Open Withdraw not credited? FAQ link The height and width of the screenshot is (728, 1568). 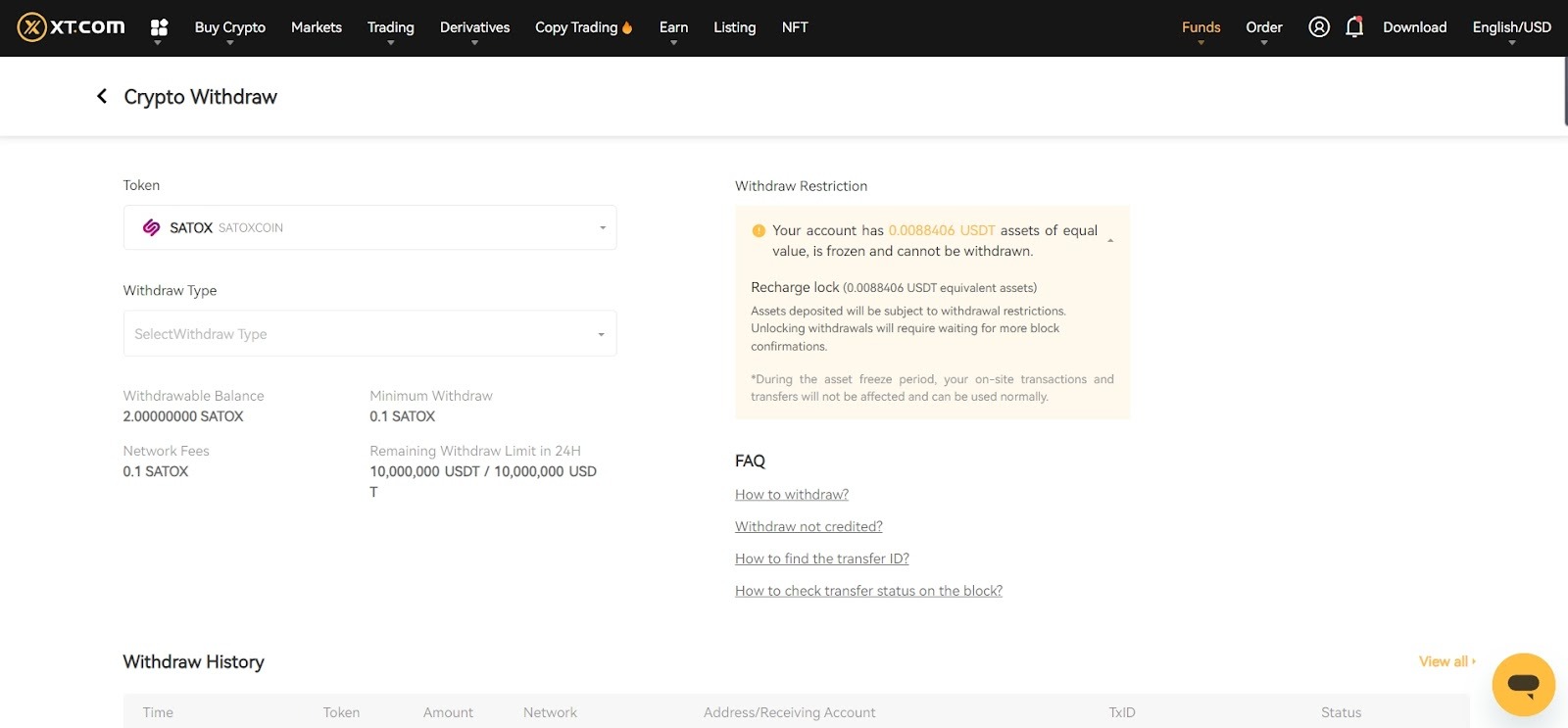808,527
